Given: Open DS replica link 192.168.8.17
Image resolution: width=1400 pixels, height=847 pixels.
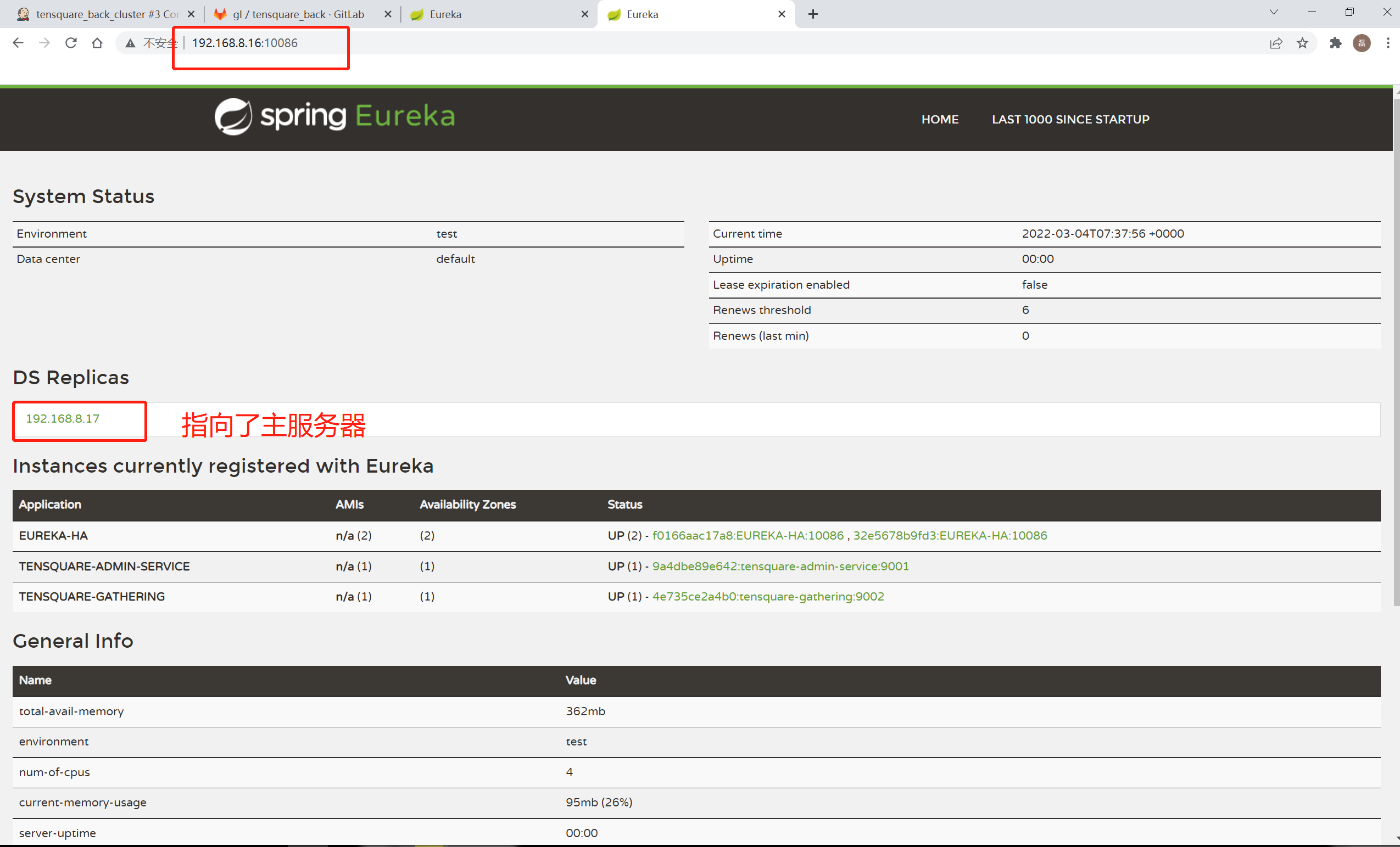Looking at the screenshot, I should click(x=63, y=418).
